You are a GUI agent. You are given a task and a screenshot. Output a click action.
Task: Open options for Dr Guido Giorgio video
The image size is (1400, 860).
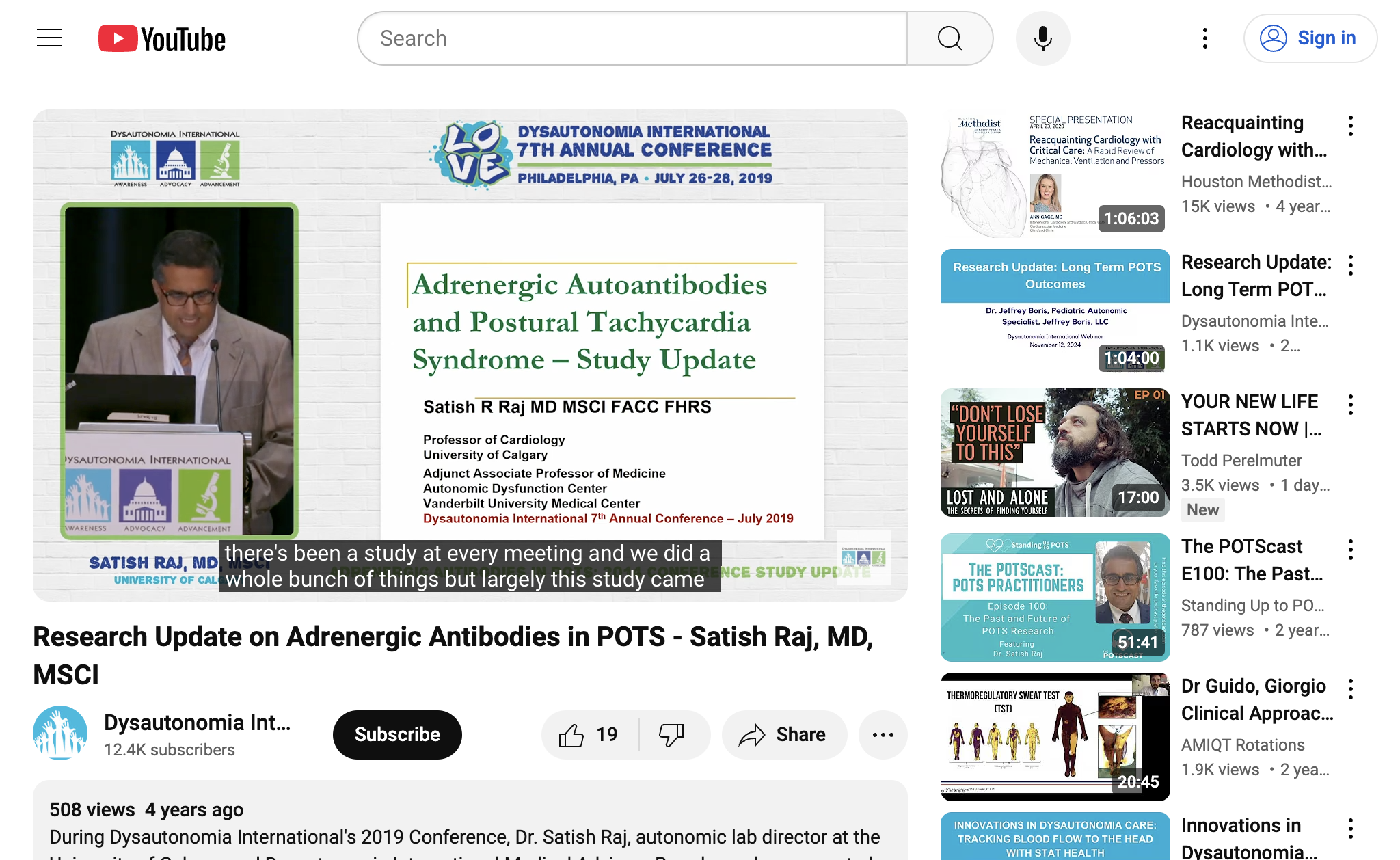pos(1351,689)
